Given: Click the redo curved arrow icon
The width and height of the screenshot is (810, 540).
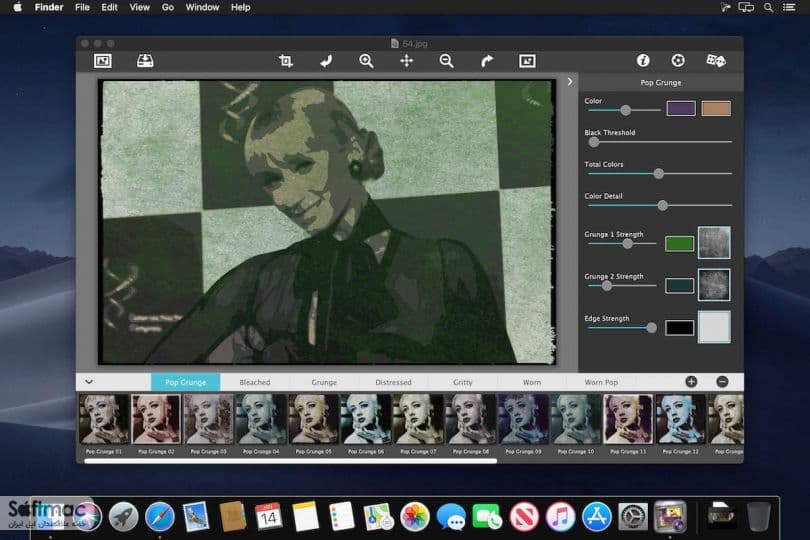Looking at the screenshot, I should [x=487, y=61].
